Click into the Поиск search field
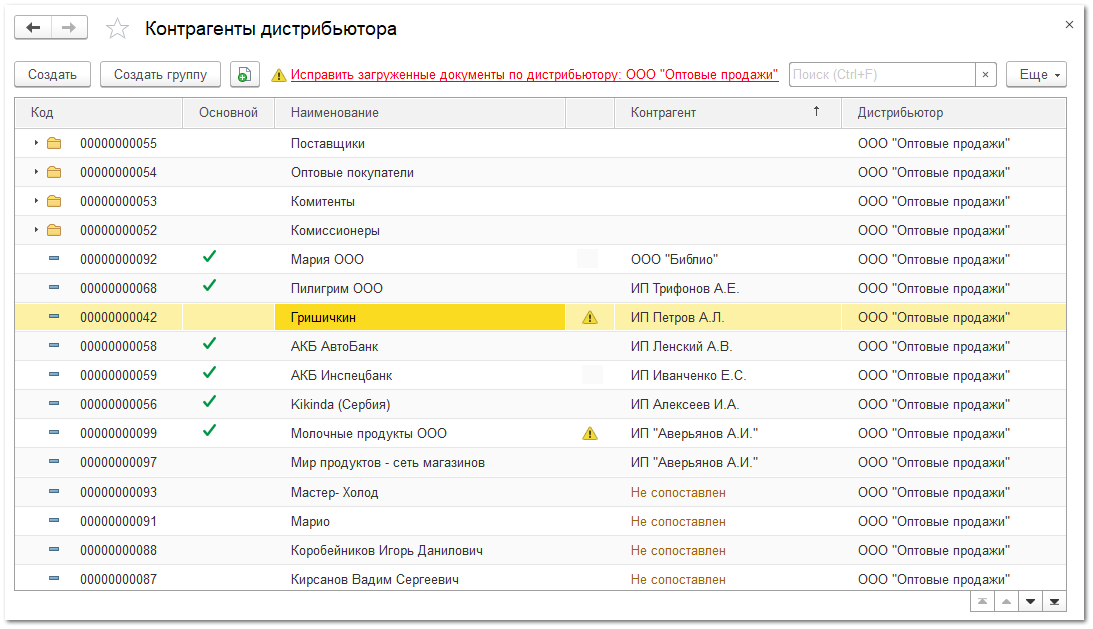Screen dimensions: 1093x629 881,75
